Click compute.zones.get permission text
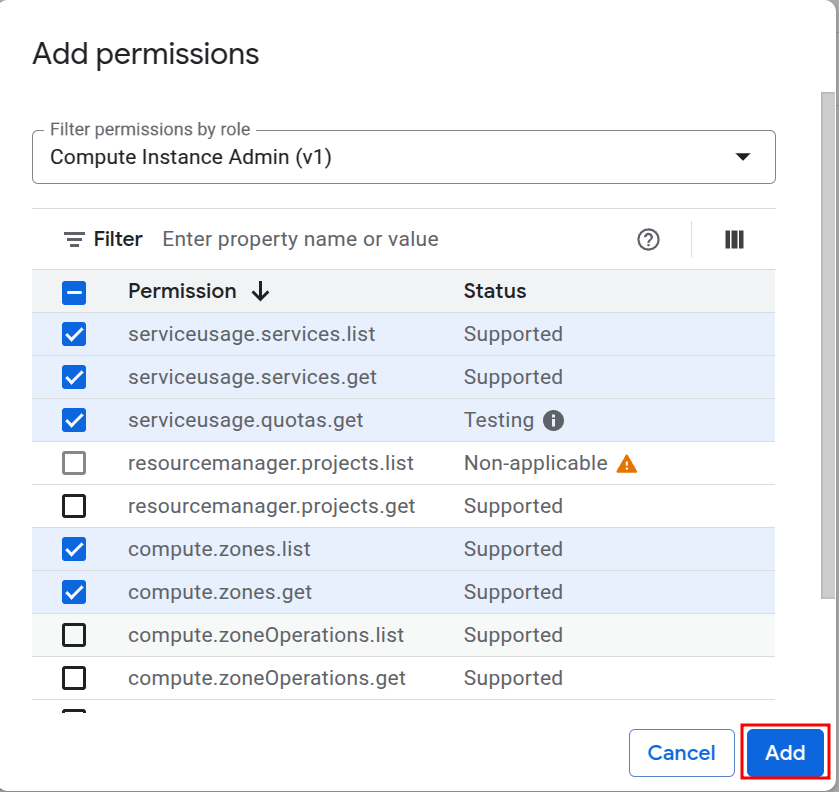Image resolution: width=839 pixels, height=792 pixels. pyautogui.click(x=220, y=592)
